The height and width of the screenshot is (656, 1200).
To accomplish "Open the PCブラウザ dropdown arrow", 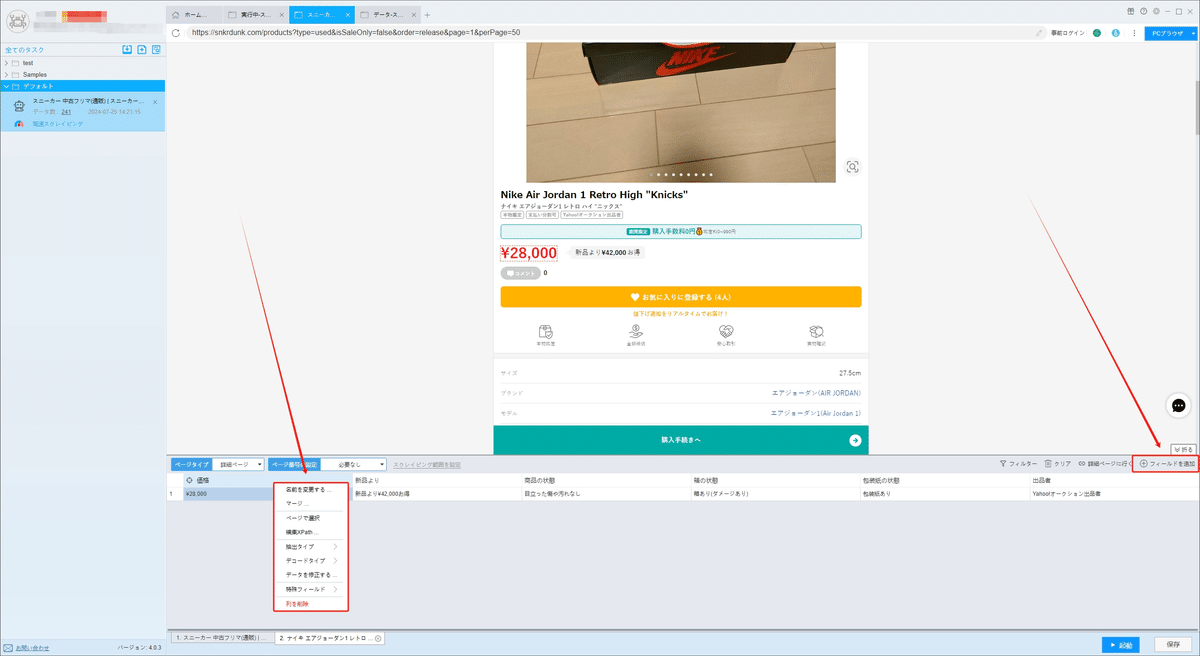I will click(x=1194, y=33).
